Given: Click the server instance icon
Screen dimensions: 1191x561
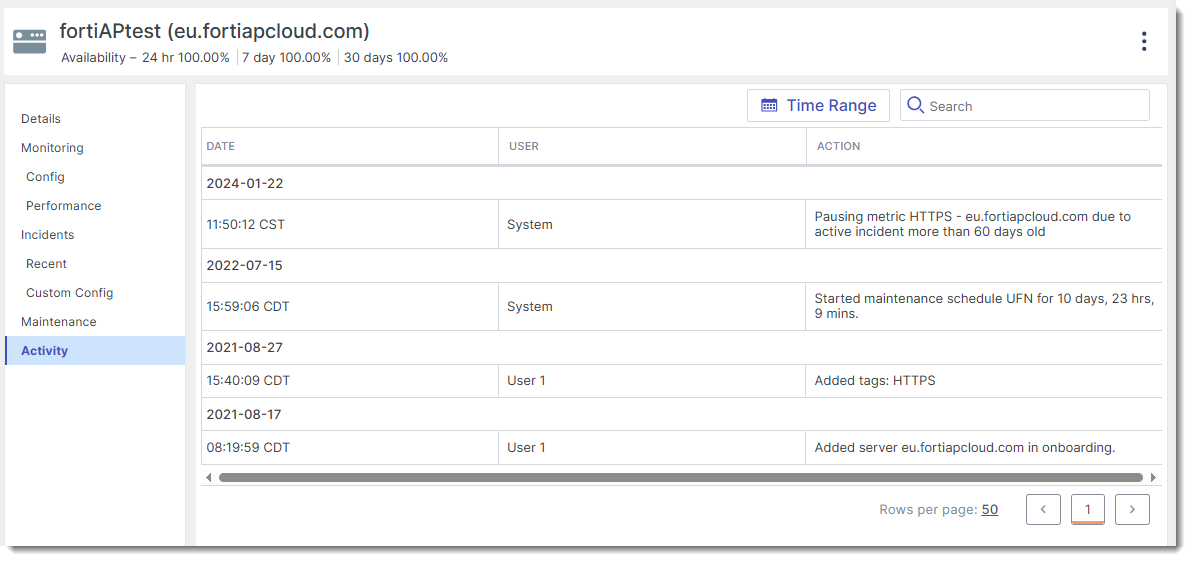Looking at the screenshot, I should (x=29, y=41).
